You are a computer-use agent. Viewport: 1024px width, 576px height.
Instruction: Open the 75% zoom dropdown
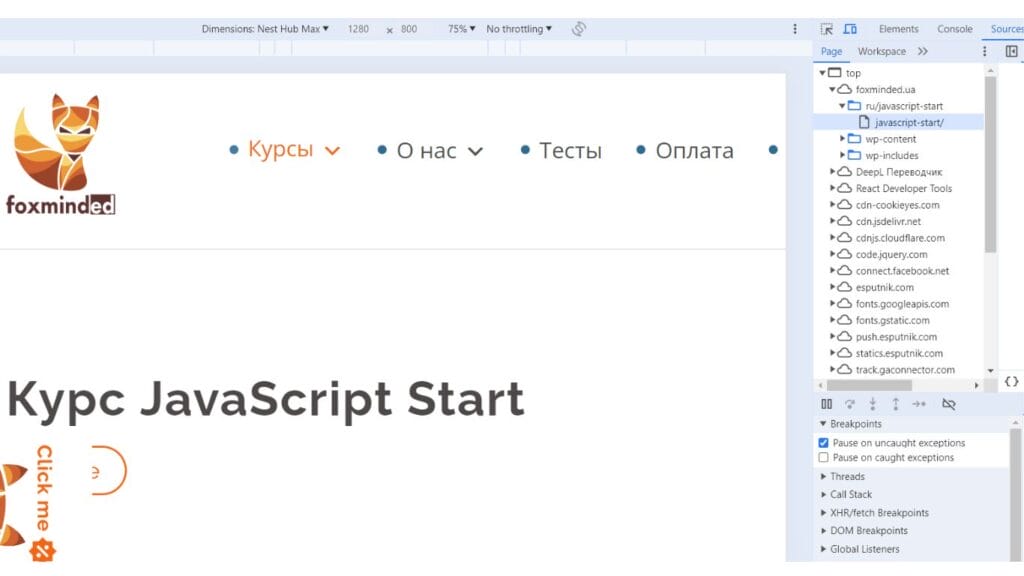[461, 29]
